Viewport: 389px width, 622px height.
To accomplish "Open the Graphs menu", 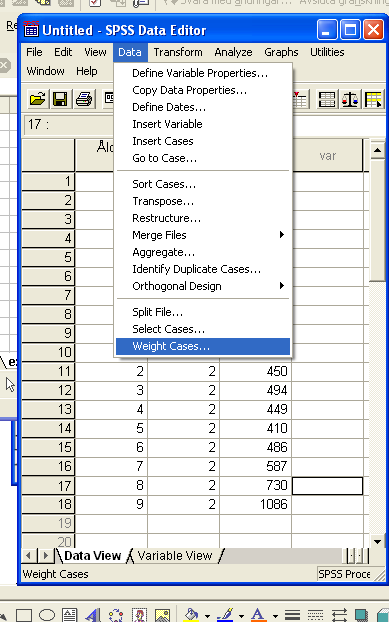I will click(281, 52).
